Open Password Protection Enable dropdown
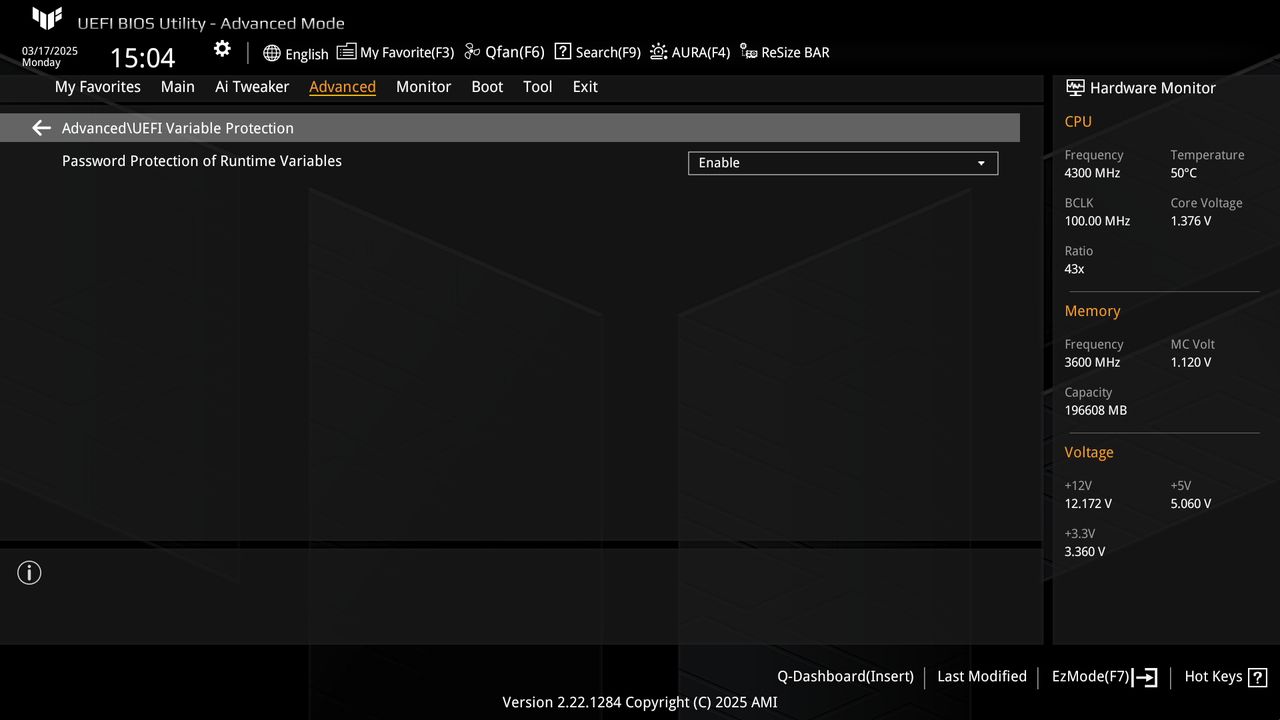Viewport: 1280px width, 720px height. click(843, 163)
